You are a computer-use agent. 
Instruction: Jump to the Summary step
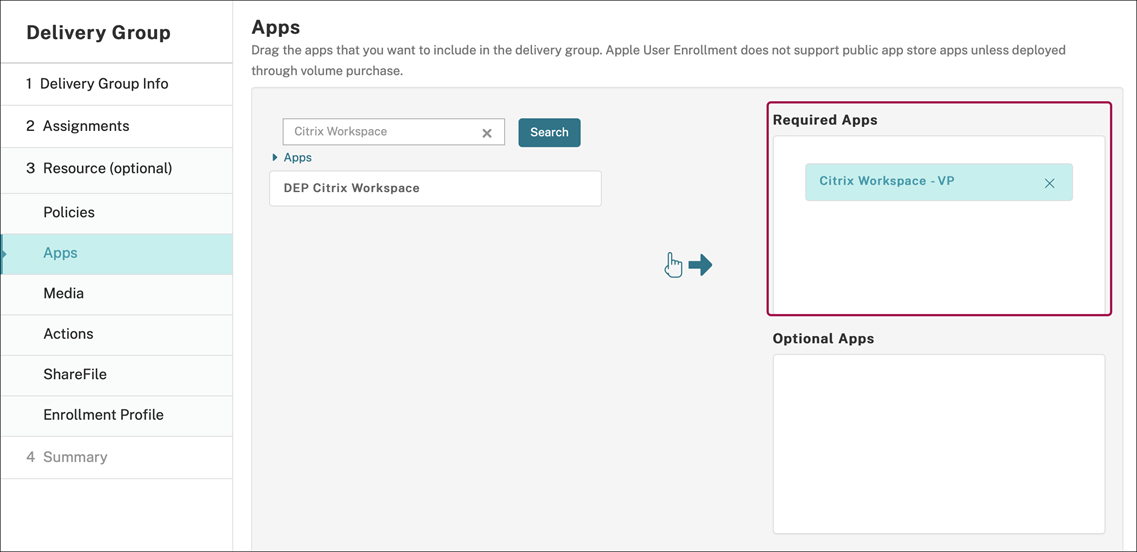coord(75,457)
